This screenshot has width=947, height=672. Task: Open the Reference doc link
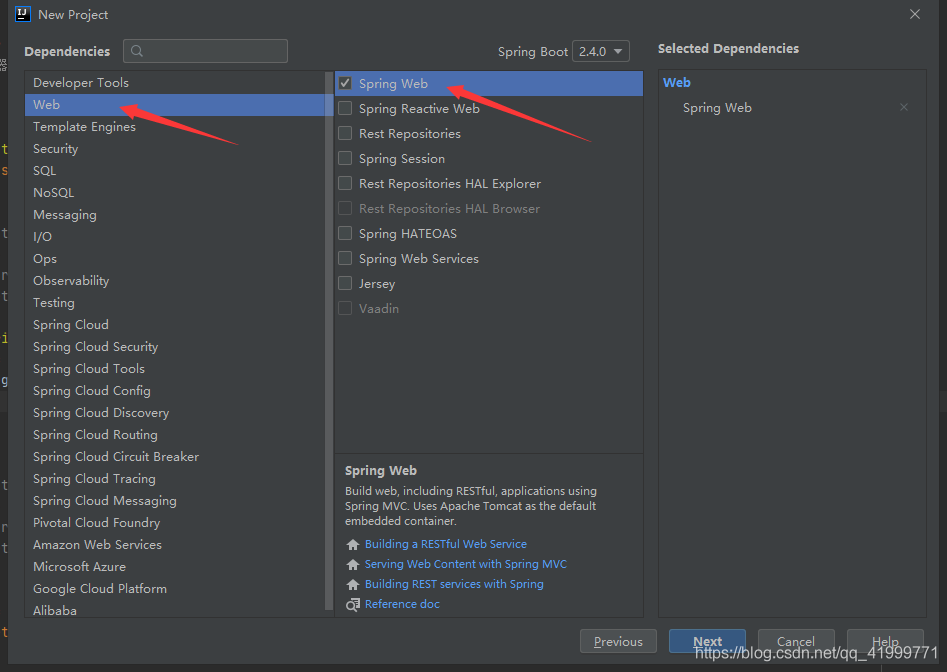pos(402,604)
